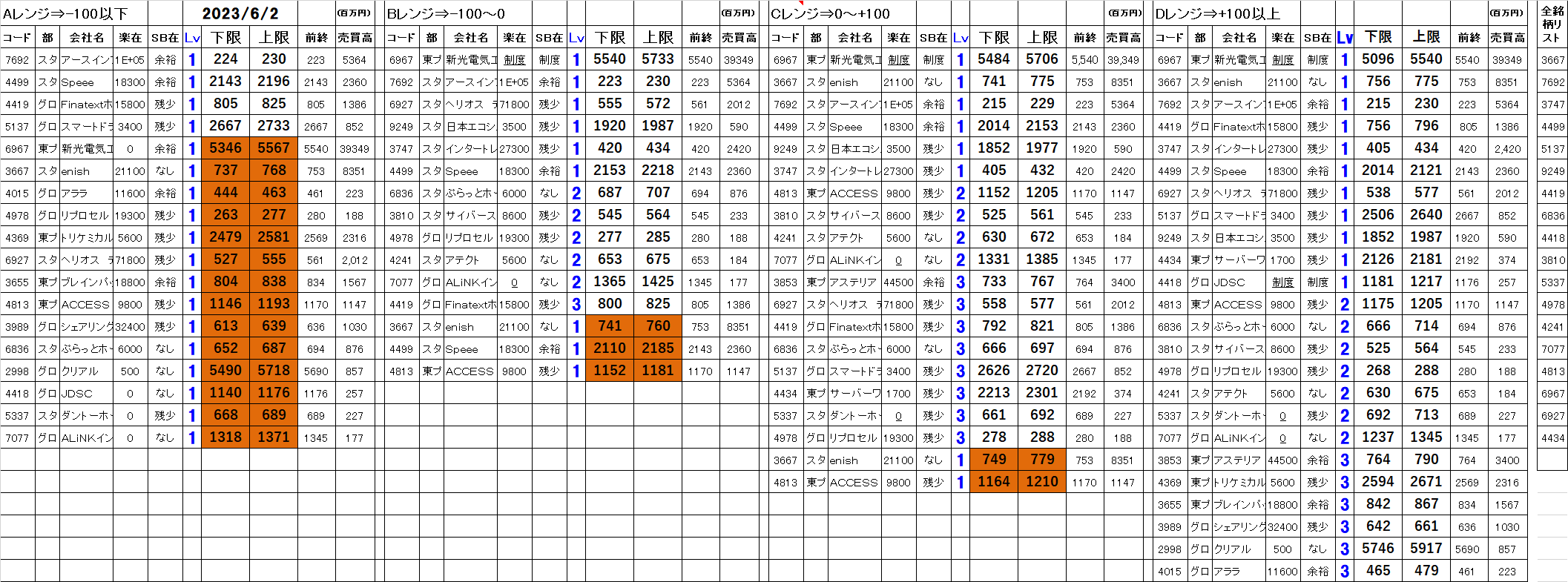
Task: Select lower limit 1331 in C range
Action: pyautogui.click(x=994, y=259)
